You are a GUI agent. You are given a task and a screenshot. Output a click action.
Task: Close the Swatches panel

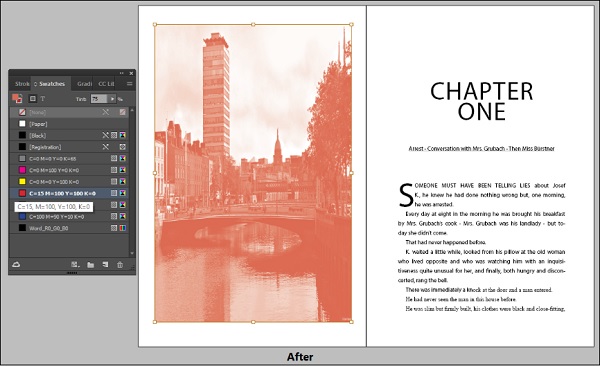click(x=131, y=73)
